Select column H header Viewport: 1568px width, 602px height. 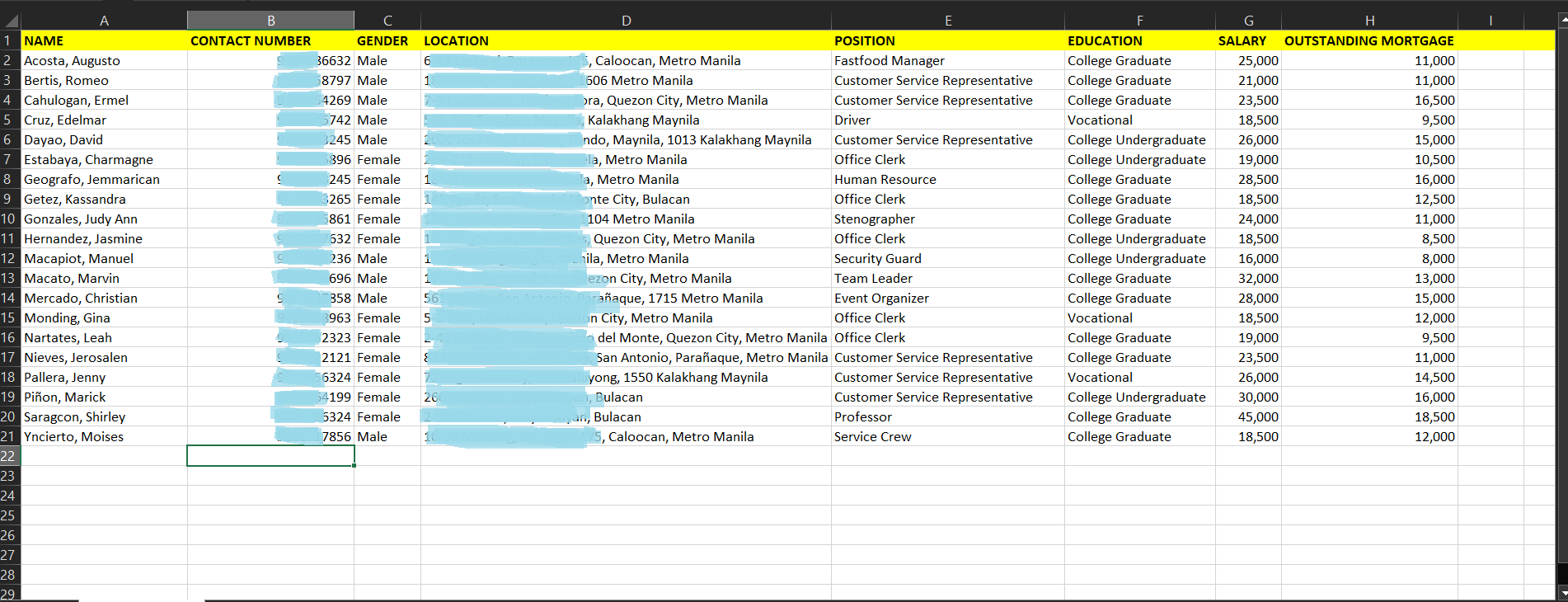point(1369,21)
